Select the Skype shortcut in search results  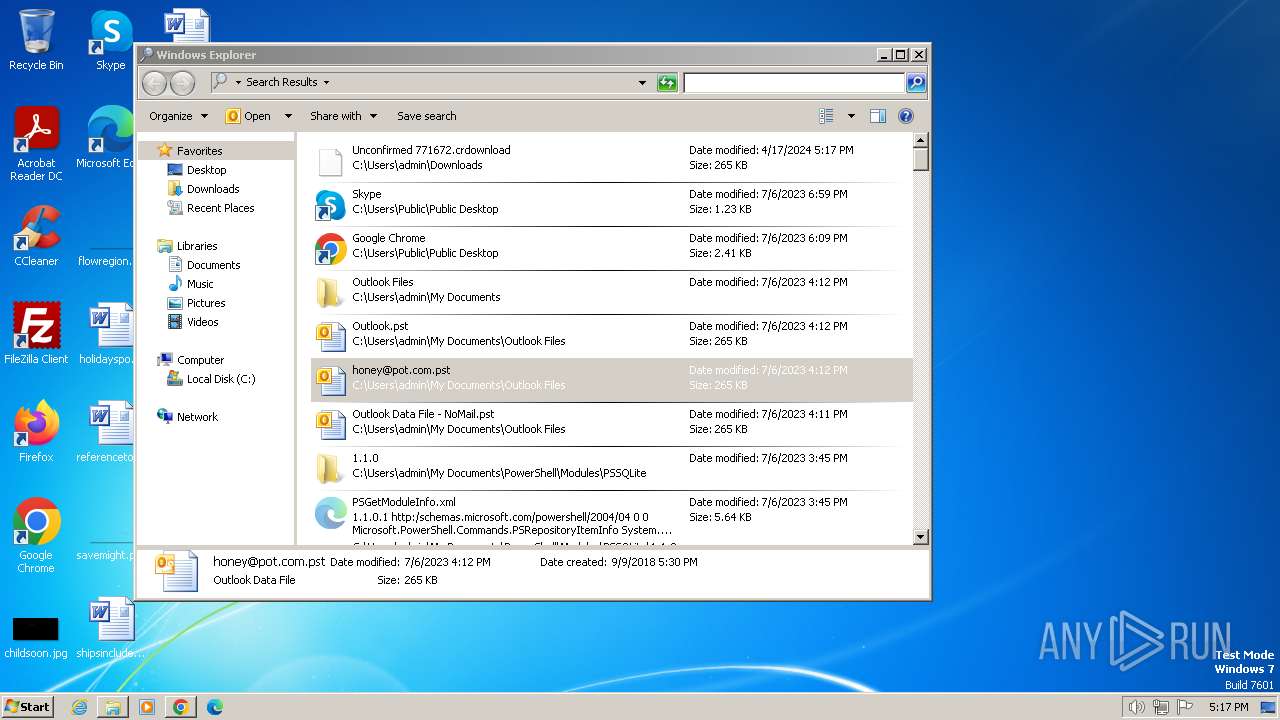(x=330, y=205)
